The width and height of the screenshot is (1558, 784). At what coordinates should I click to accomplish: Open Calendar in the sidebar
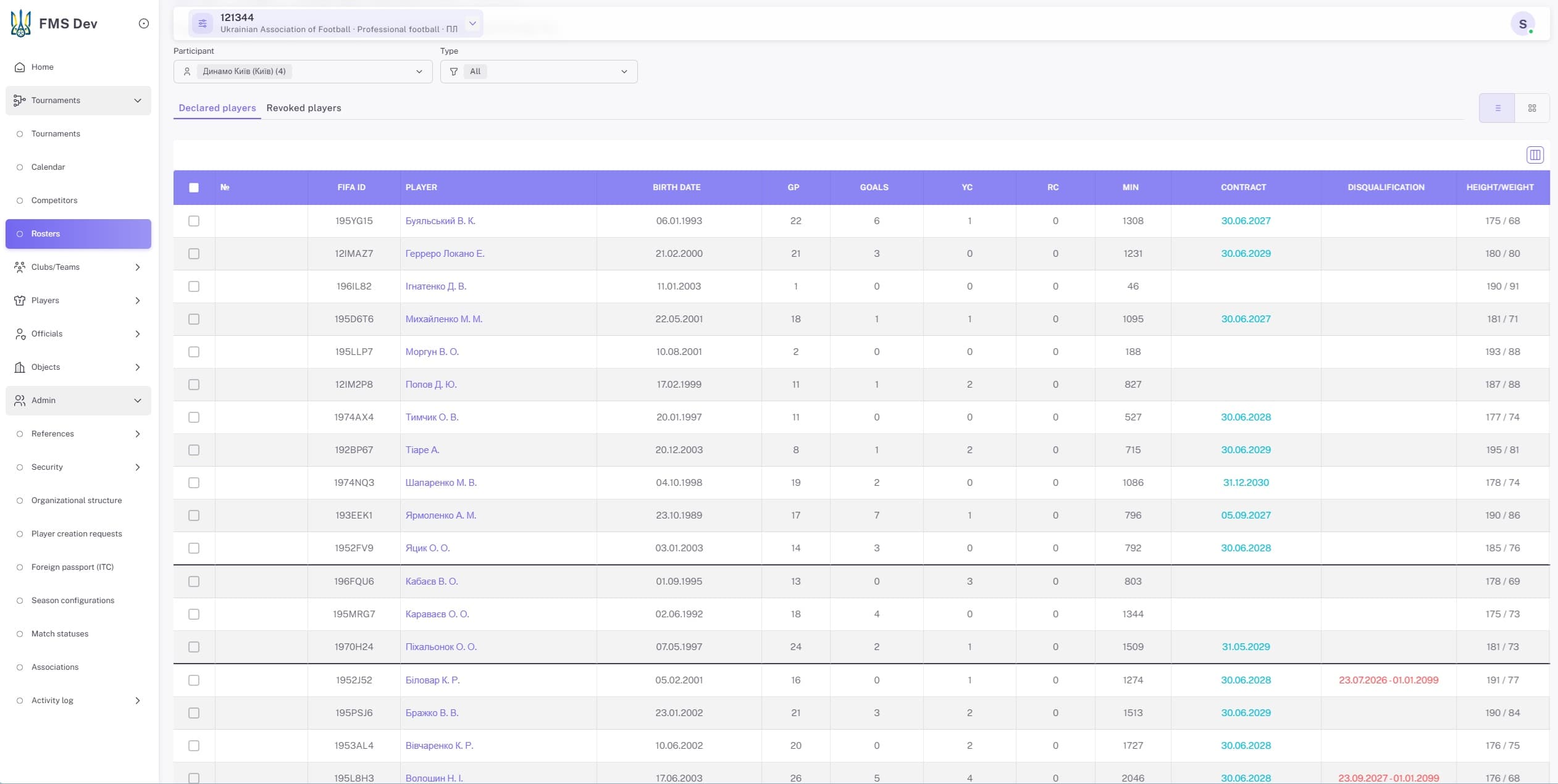48,167
